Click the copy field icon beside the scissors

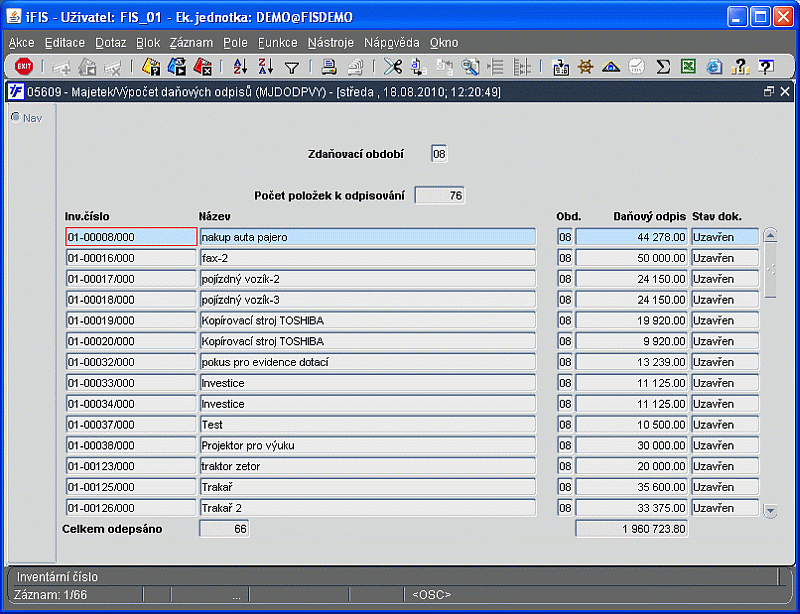[419, 66]
